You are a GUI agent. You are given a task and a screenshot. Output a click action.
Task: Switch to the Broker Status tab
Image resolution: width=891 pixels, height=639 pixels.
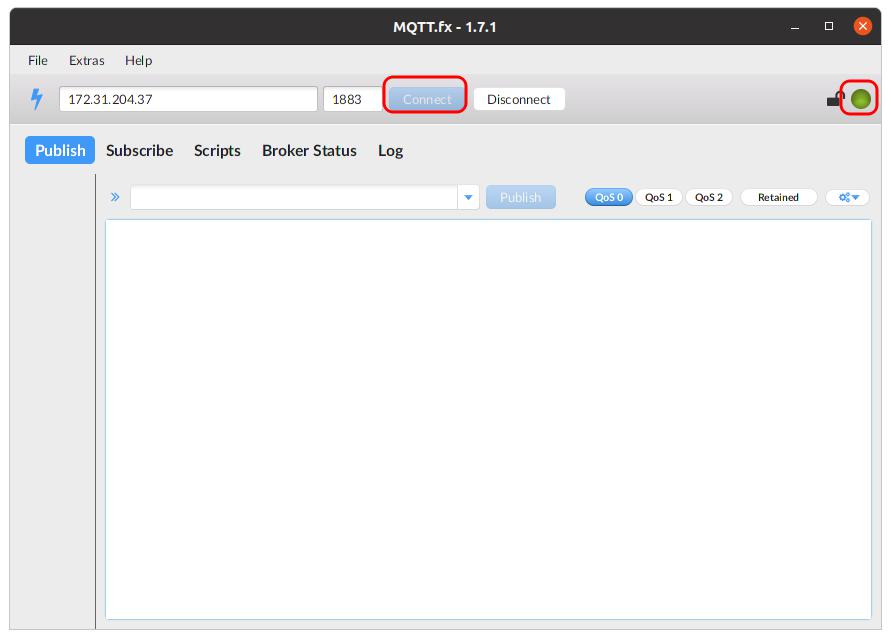(x=309, y=151)
